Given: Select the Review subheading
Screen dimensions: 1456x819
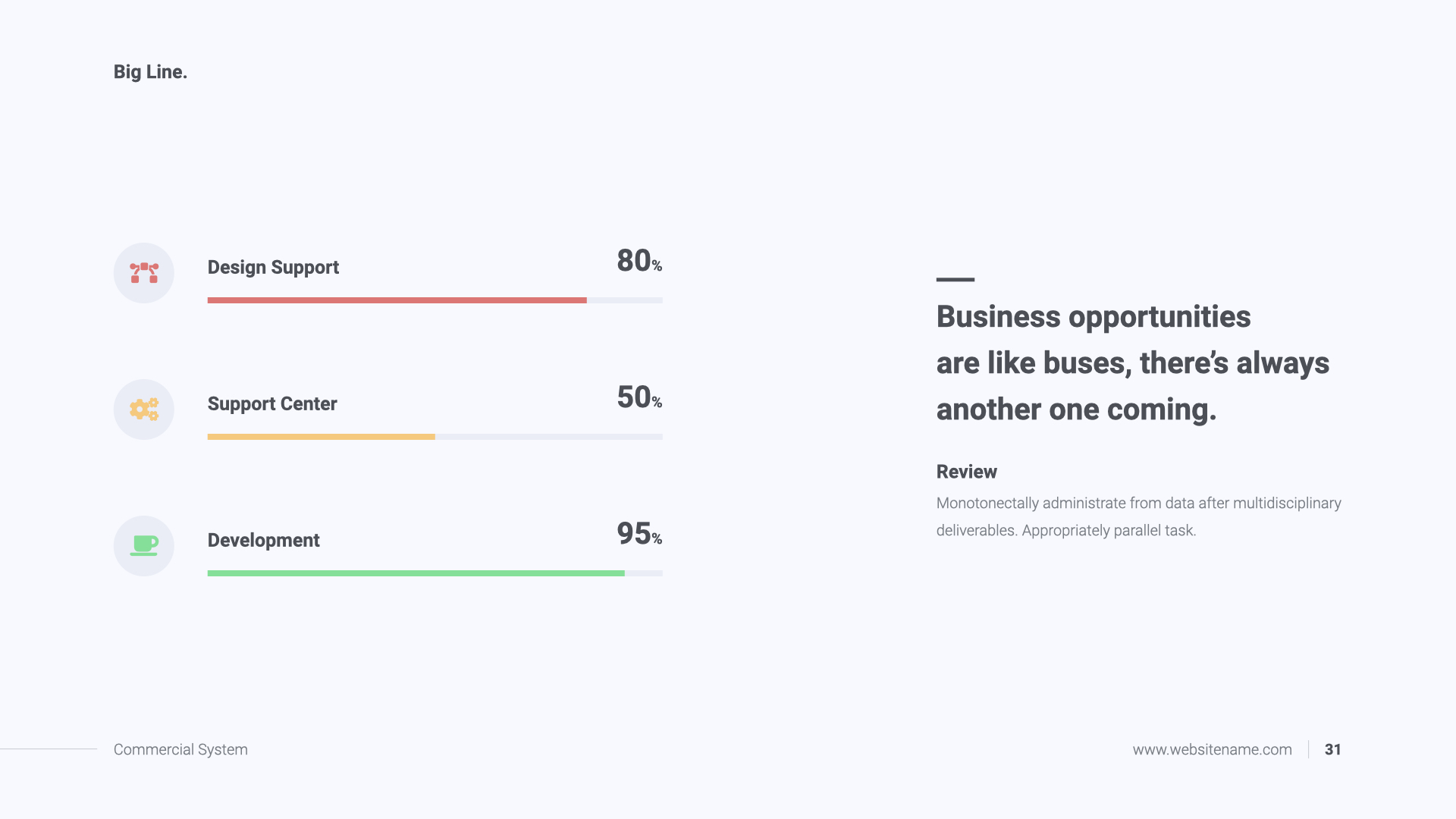Looking at the screenshot, I should click(x=966, y=472).
